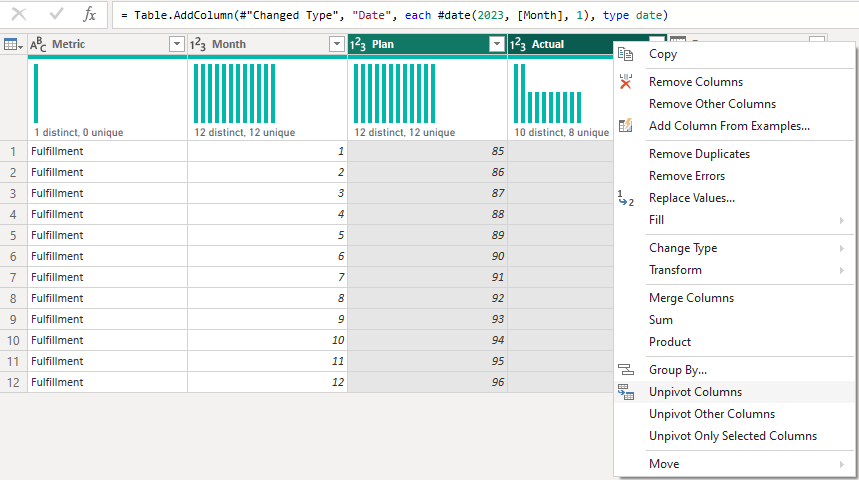
Task: Click the Plan cell with value 96
Action: pyautogui.click(x=427, y=382)
